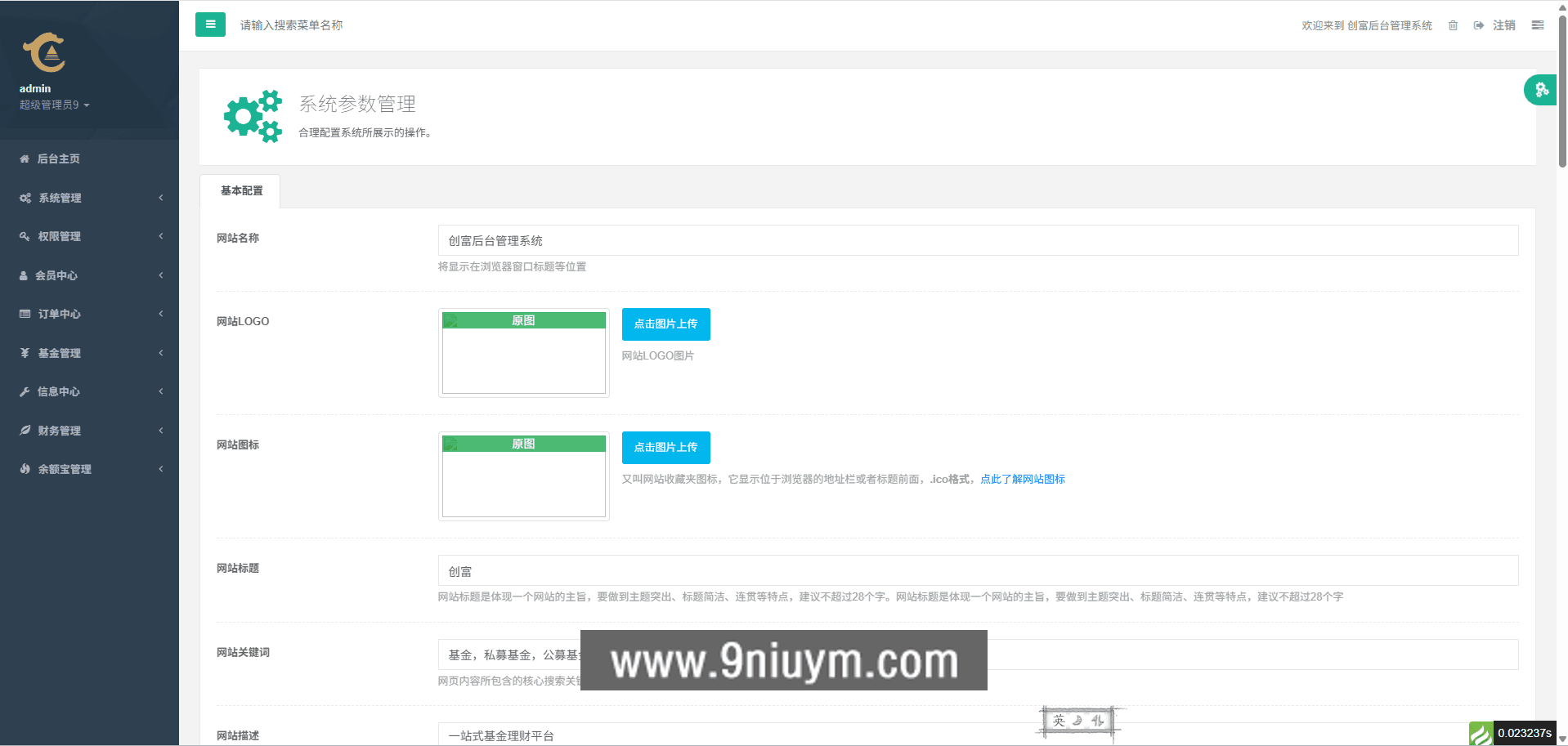Click the list toggle icon at far top right
The width and height of the screenshot is (1568, 746).
[1537, 25]
